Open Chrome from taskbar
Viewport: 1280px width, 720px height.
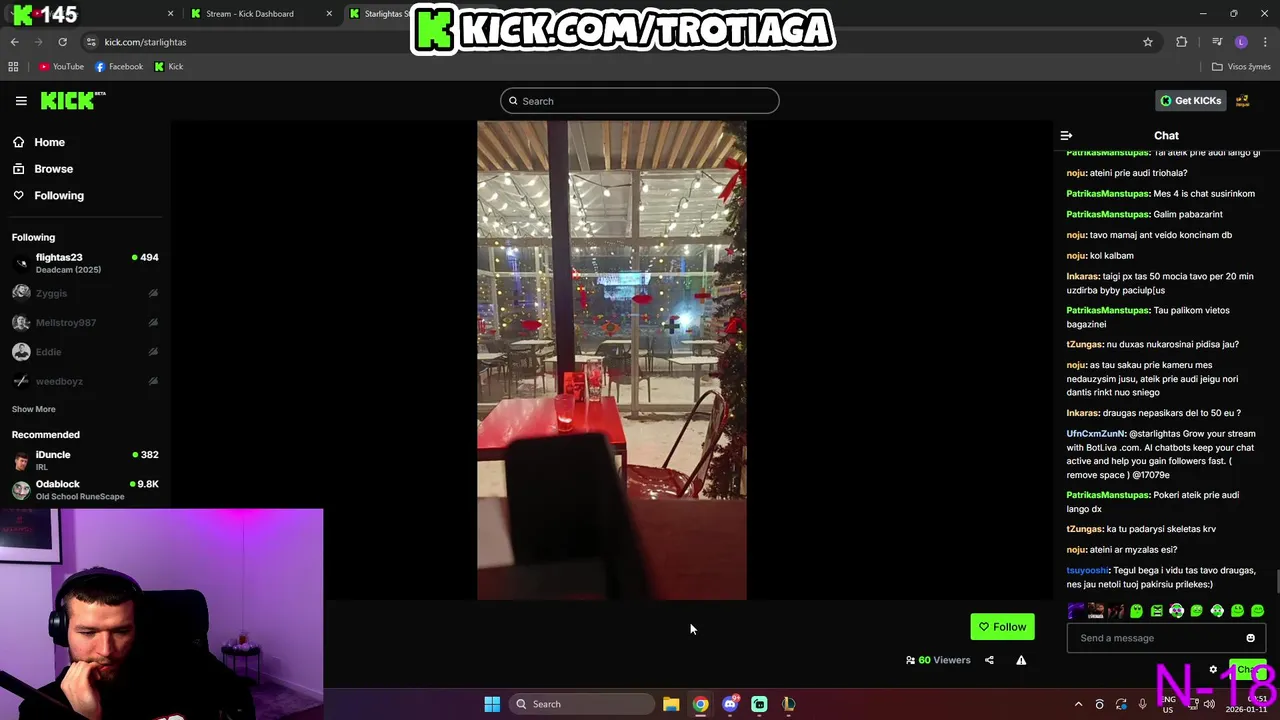click(x=700, y=704)
